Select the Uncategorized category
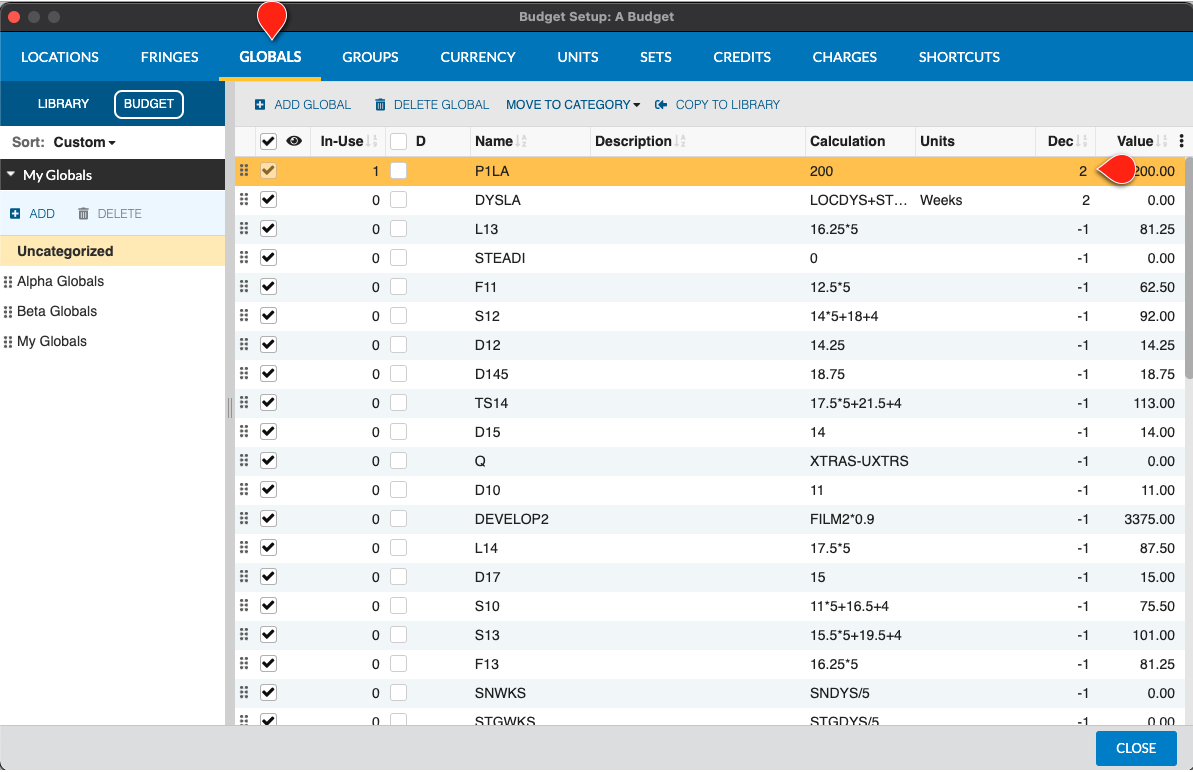This screenshot has width=1193, height=772. [113, 251]
